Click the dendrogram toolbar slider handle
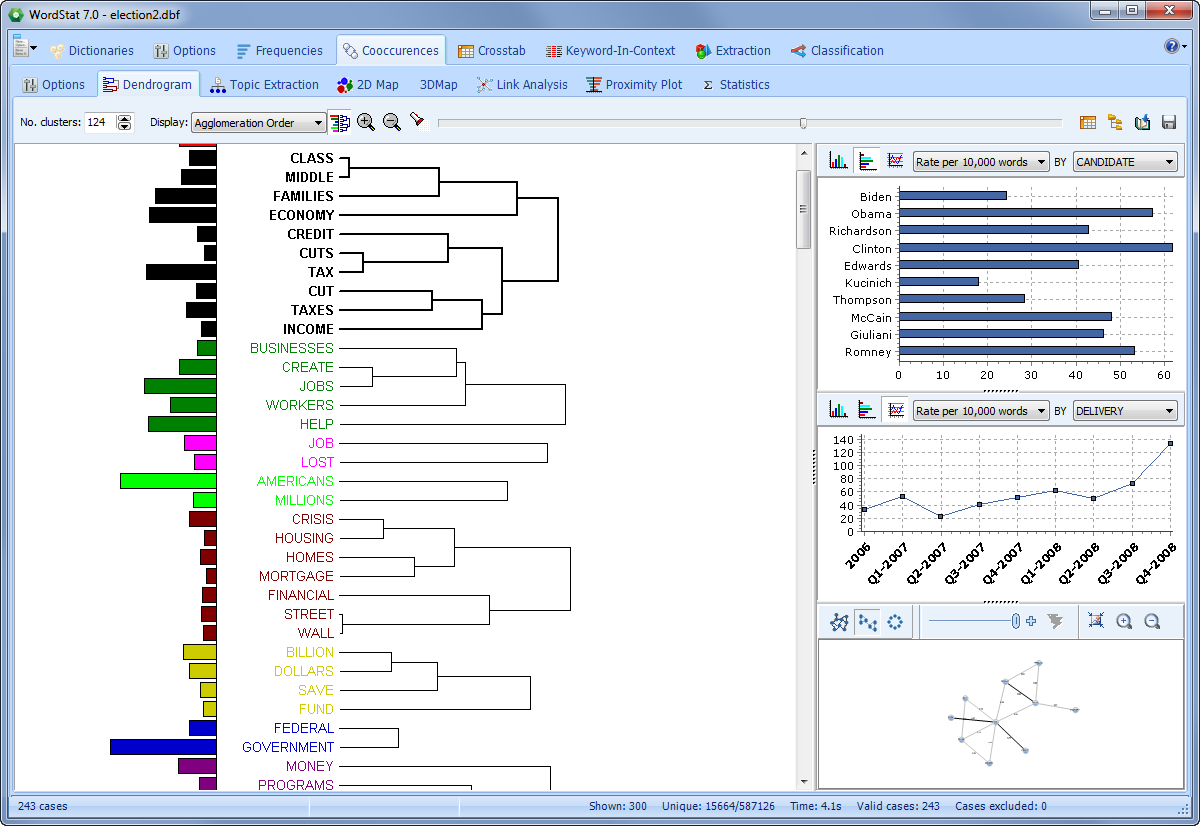Viewport: 1200px width, 826px height. 803,122
